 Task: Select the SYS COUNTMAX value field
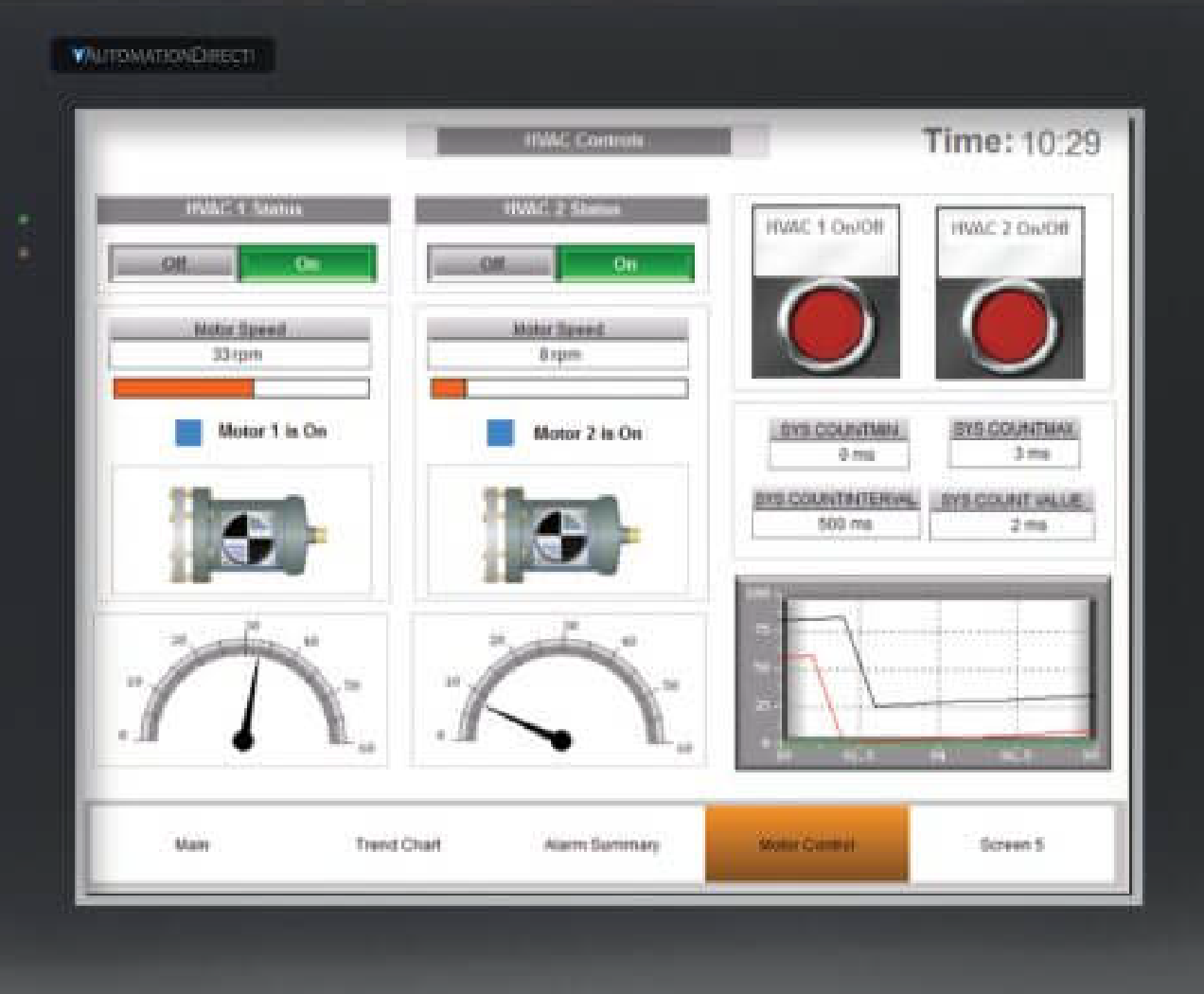click(1014, 453)
